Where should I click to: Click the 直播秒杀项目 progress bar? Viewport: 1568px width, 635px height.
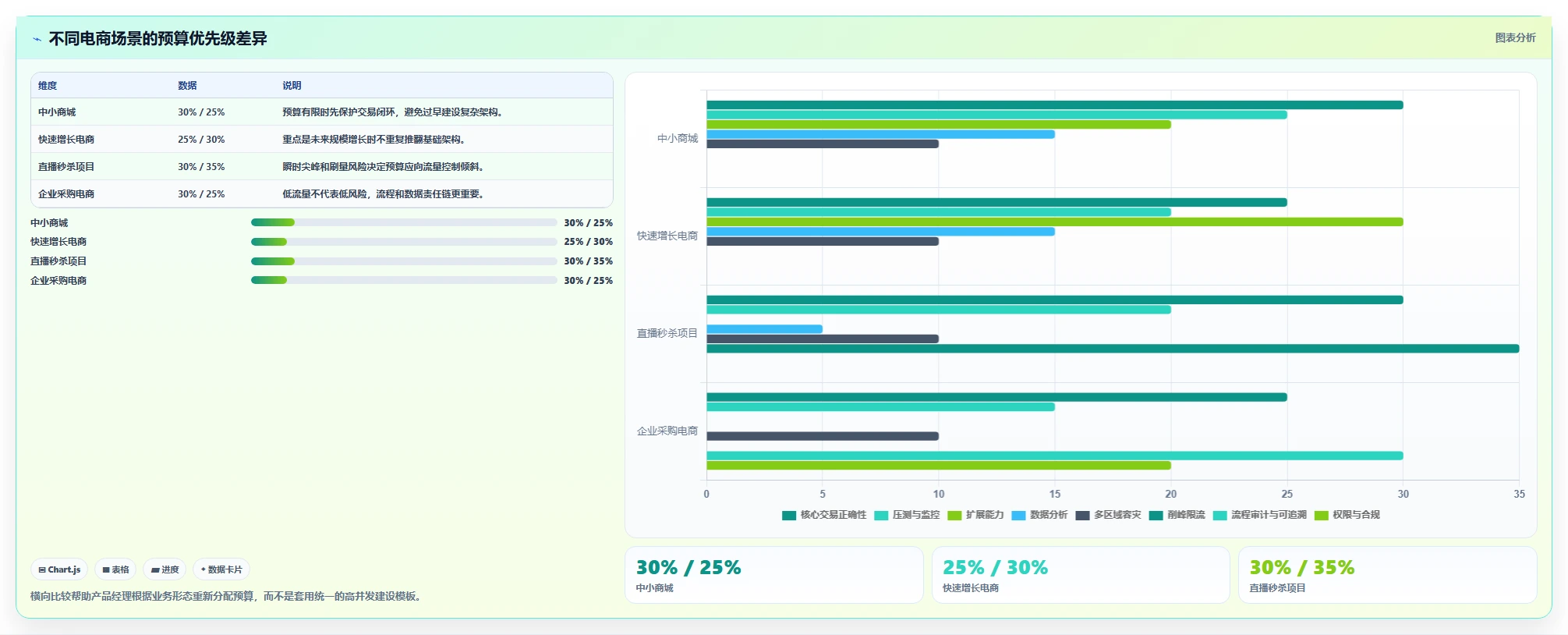coord(404,261)
